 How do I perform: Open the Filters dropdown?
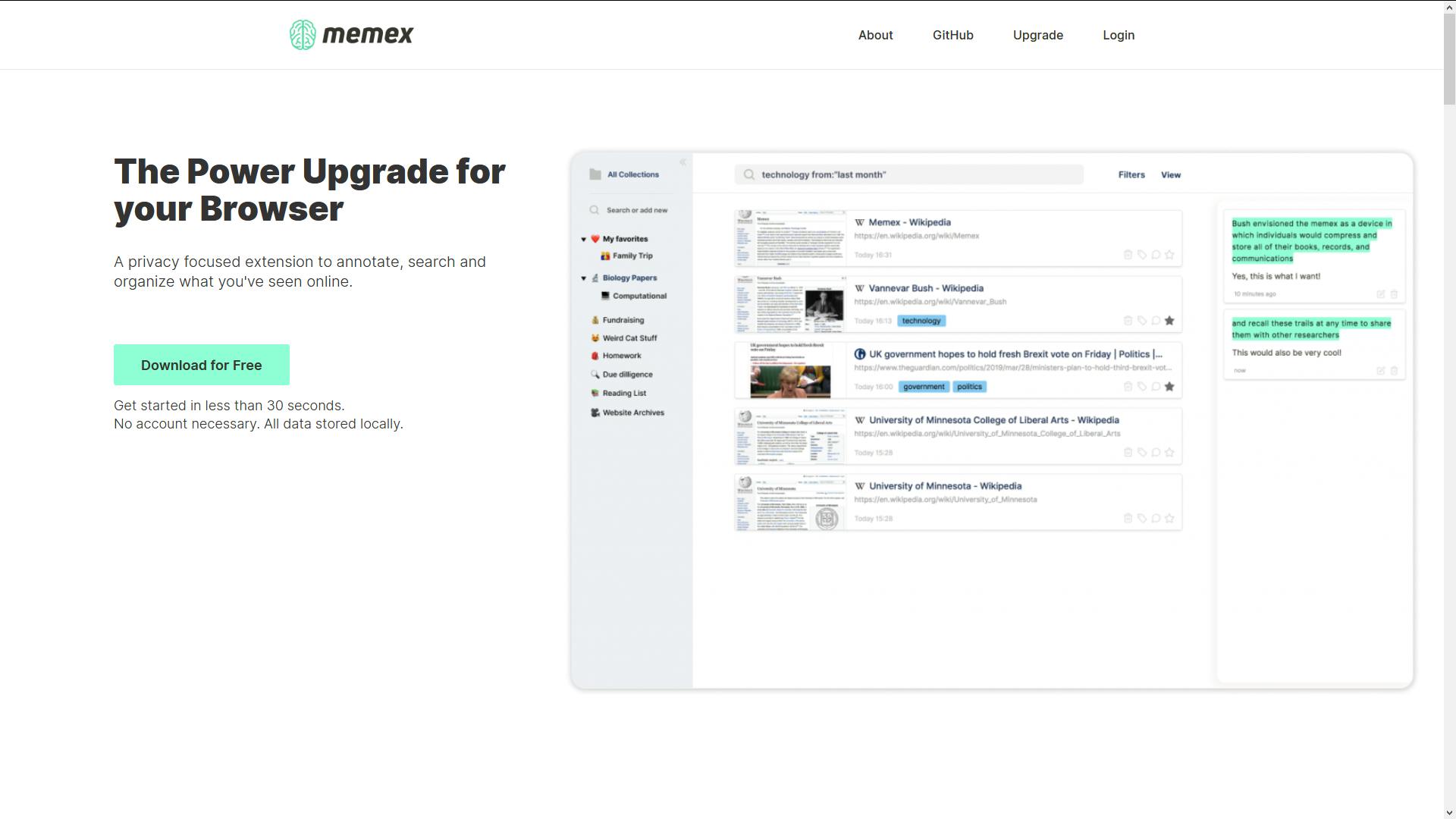[x=1131, y=175]
